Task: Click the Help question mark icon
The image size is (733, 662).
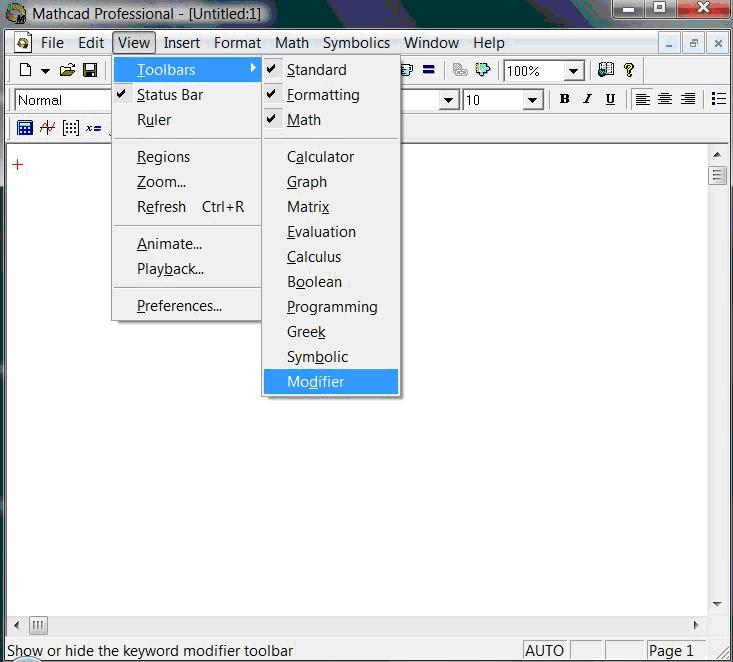Action: tap(629, 71)
